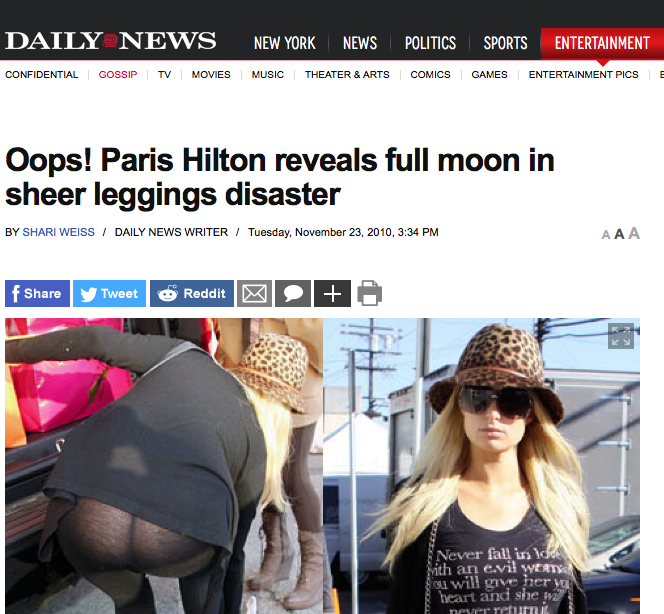The image size is (664, 614).
Task: Open author Shari Weiss's page
Action: pyautogui.click(x=58, y=232)
